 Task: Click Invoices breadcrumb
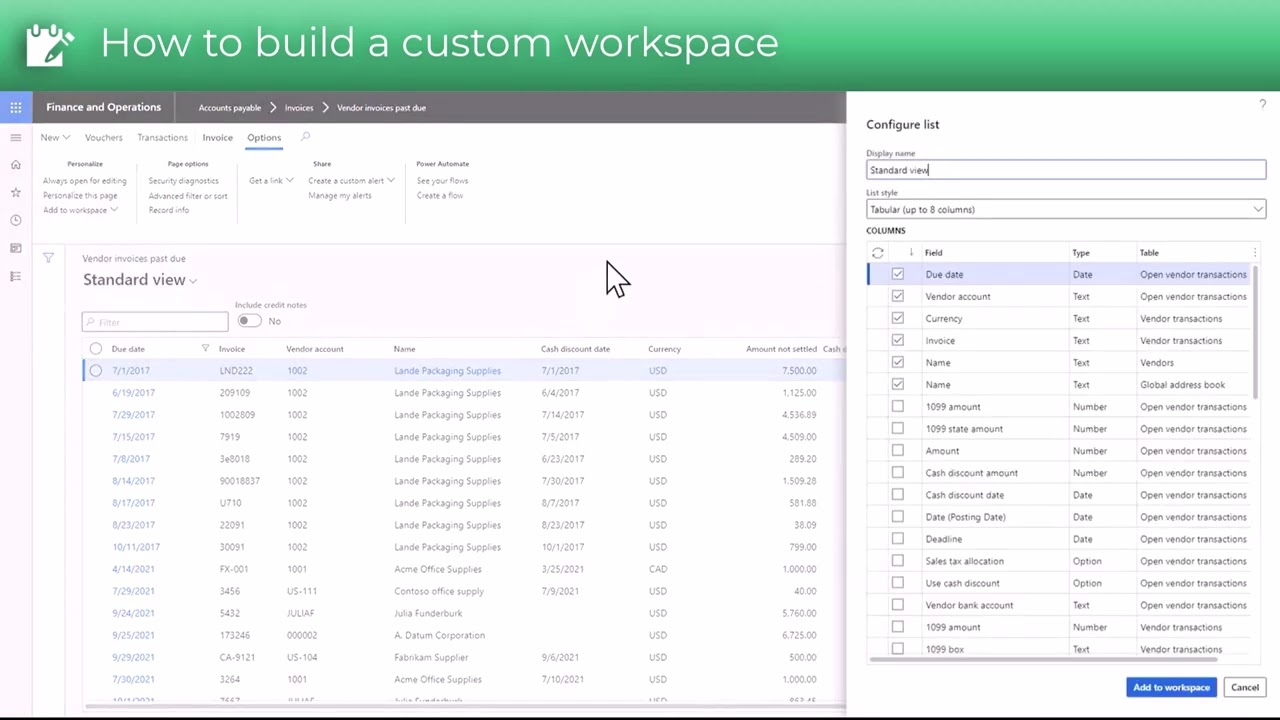[x=299, y=108]
